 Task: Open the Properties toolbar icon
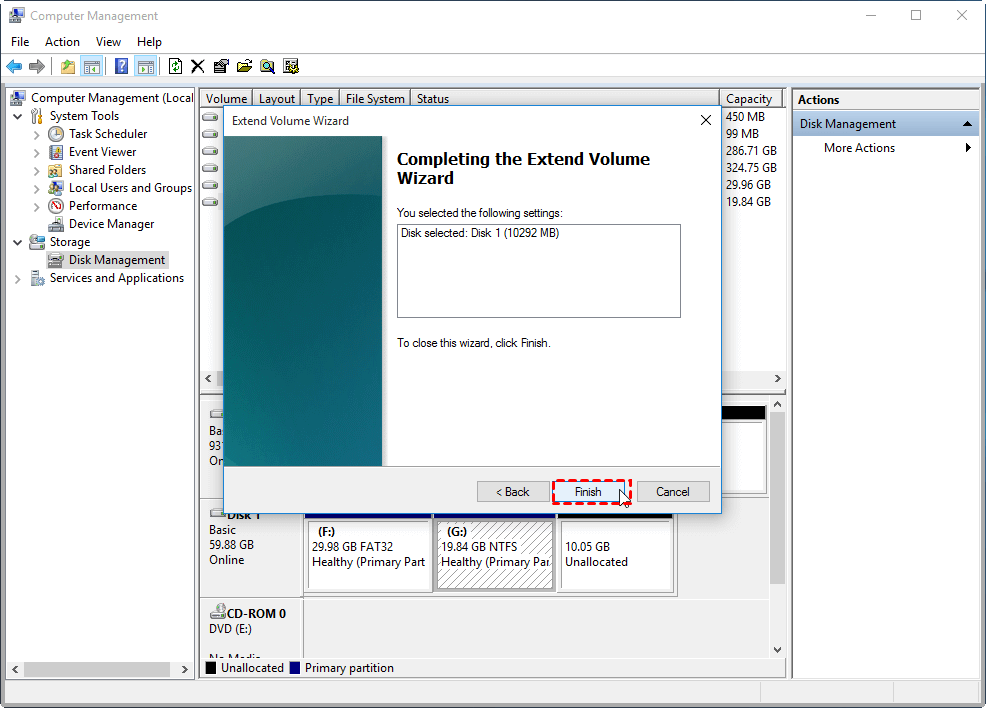(x=221, y=66)
